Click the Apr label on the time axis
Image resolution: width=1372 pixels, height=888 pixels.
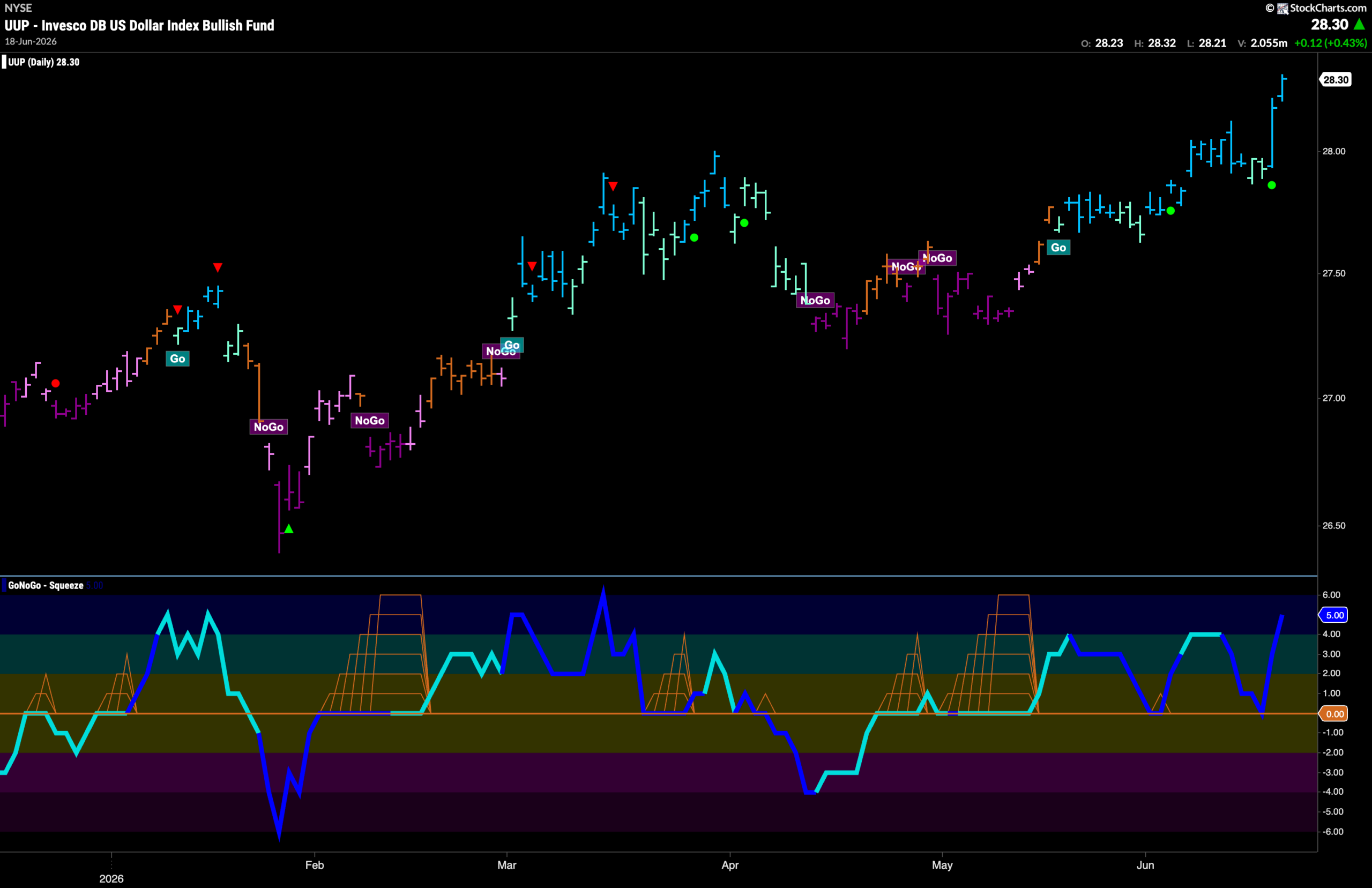[730, 865]
